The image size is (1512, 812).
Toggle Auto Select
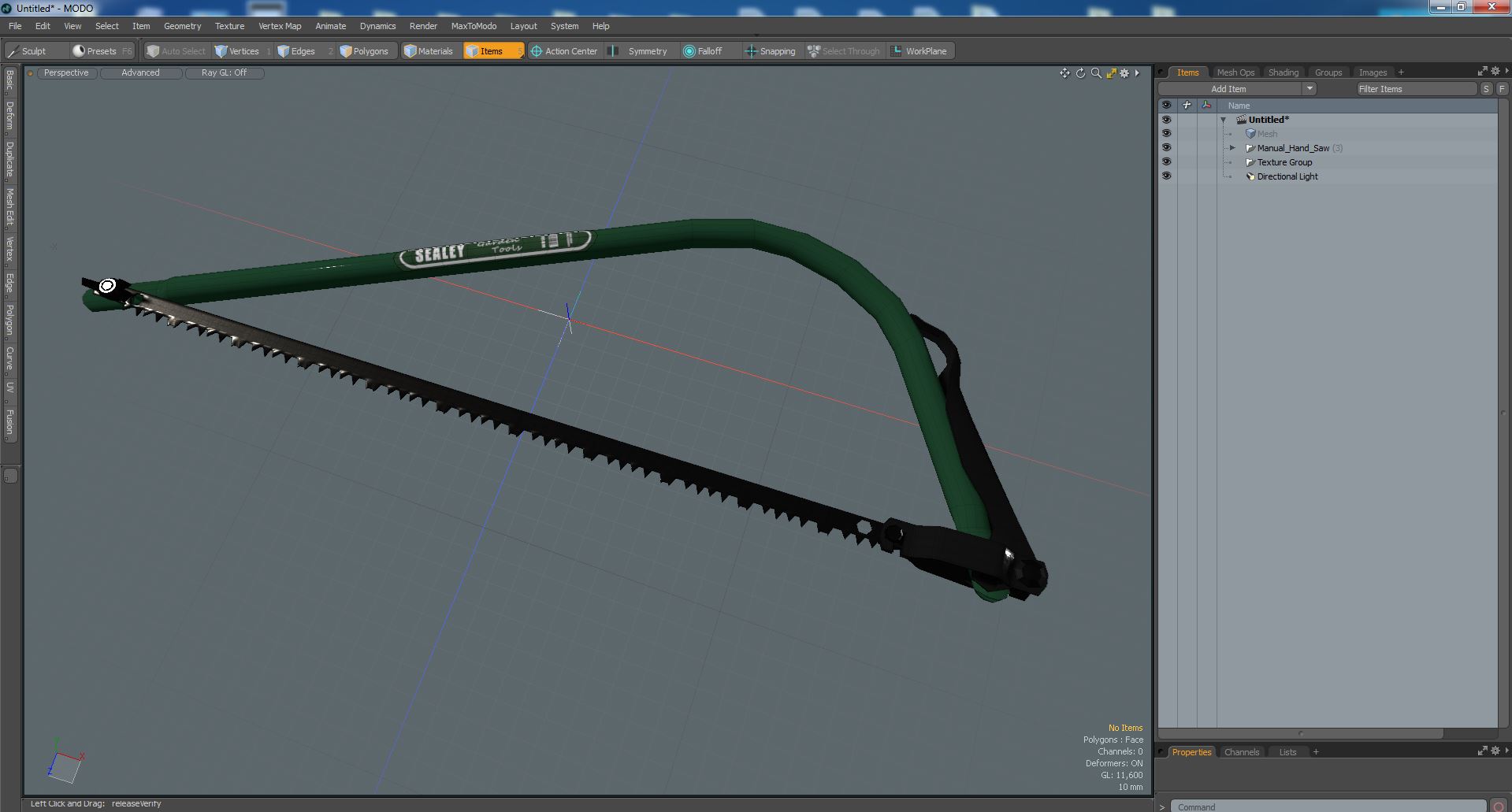click(x=176, y=51)
